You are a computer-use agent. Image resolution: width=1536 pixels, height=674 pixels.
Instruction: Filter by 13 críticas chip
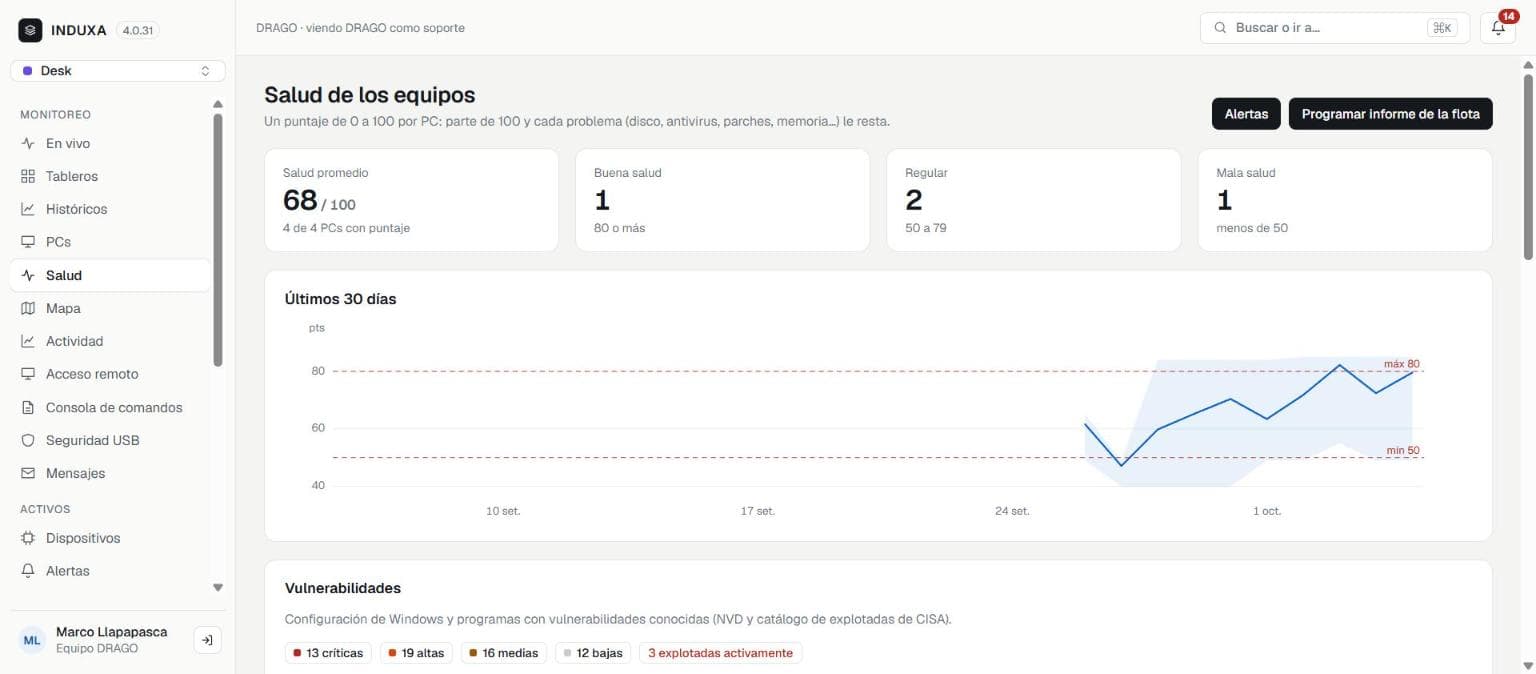pos(328,653)
